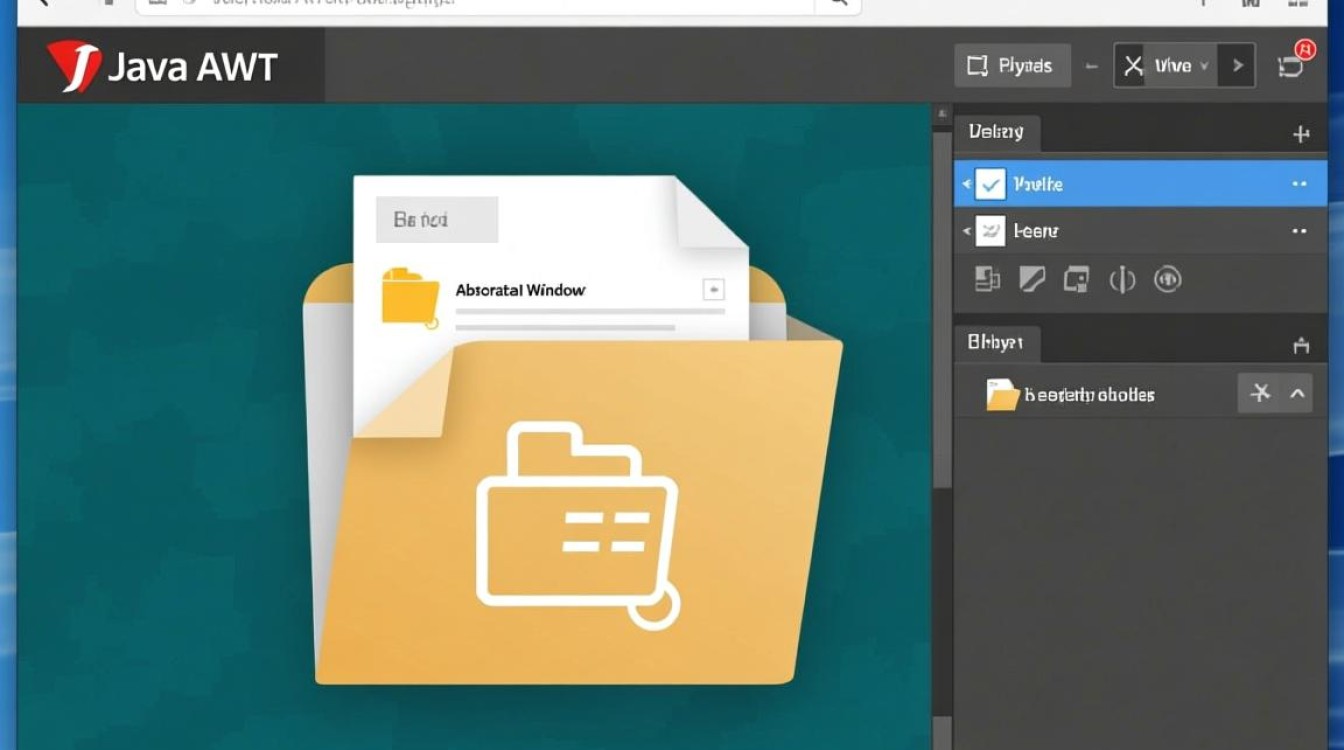The width and height of the screenshot is (1344, 750).
Task: Open the notifications icon with red badge
Action: [x=1293, y=65]
